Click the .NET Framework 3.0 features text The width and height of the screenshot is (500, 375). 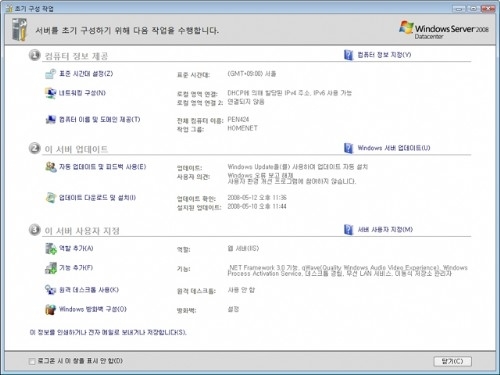point(348,271)
